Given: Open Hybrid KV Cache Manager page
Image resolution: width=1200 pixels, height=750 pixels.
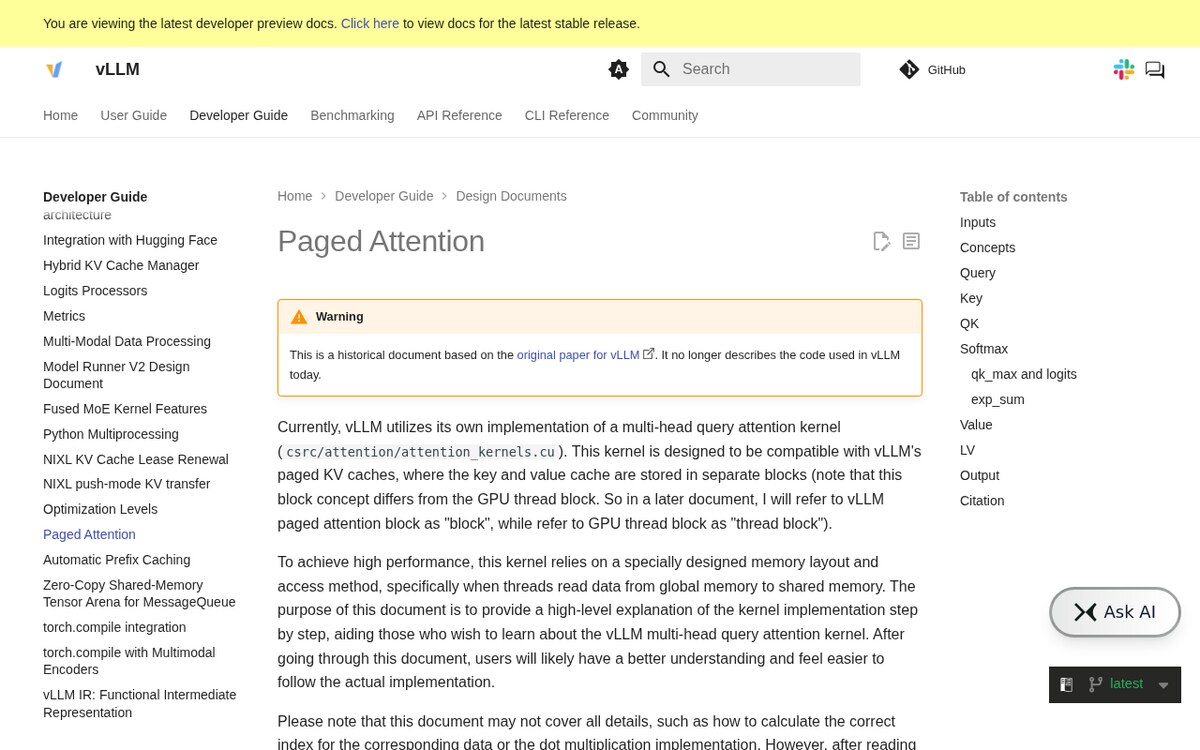Looking at the screenshot, I should pyautogui.click(x=121, y=265).
